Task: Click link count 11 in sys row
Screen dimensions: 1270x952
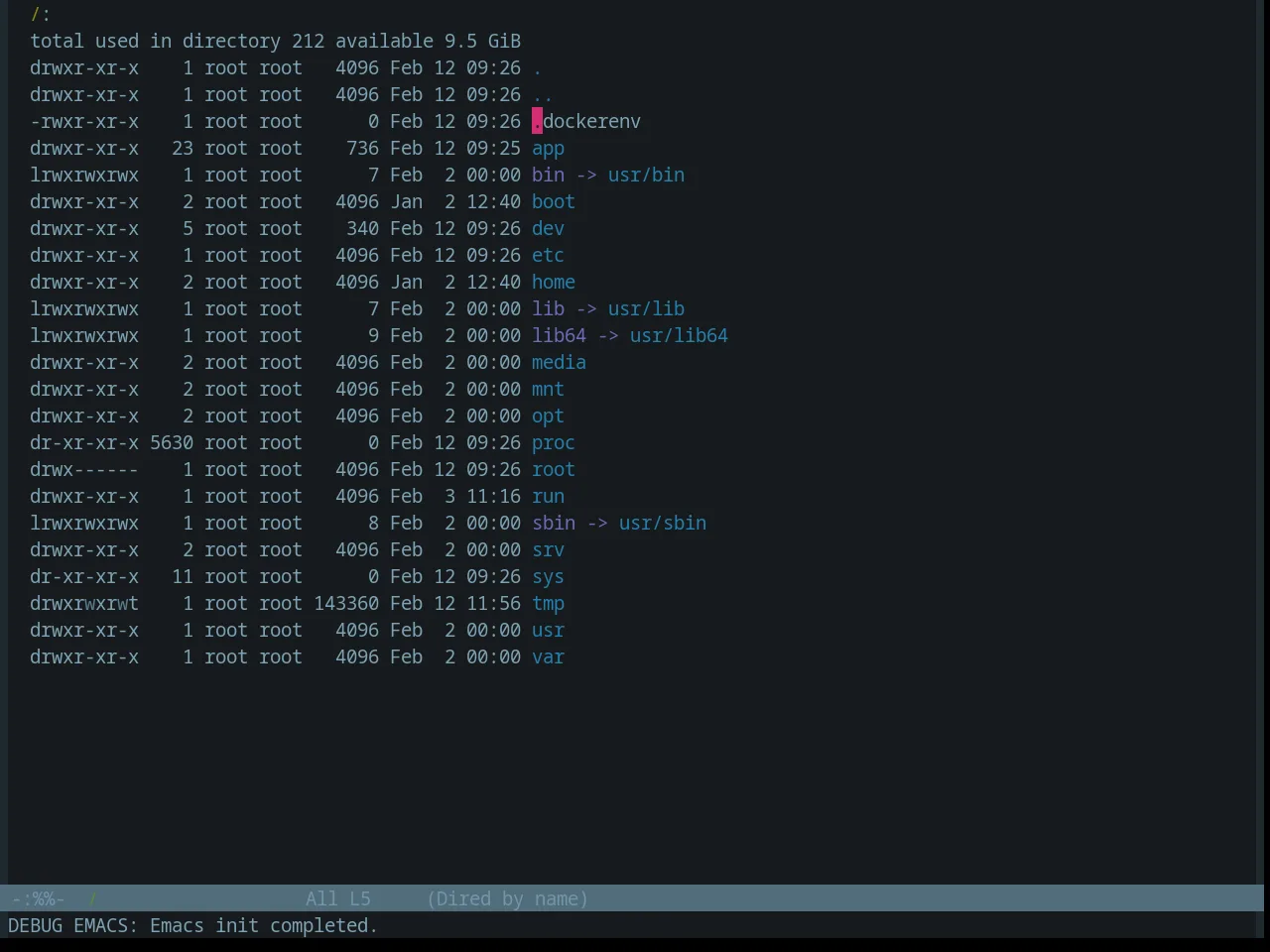Action: click(x=183, y=577)
